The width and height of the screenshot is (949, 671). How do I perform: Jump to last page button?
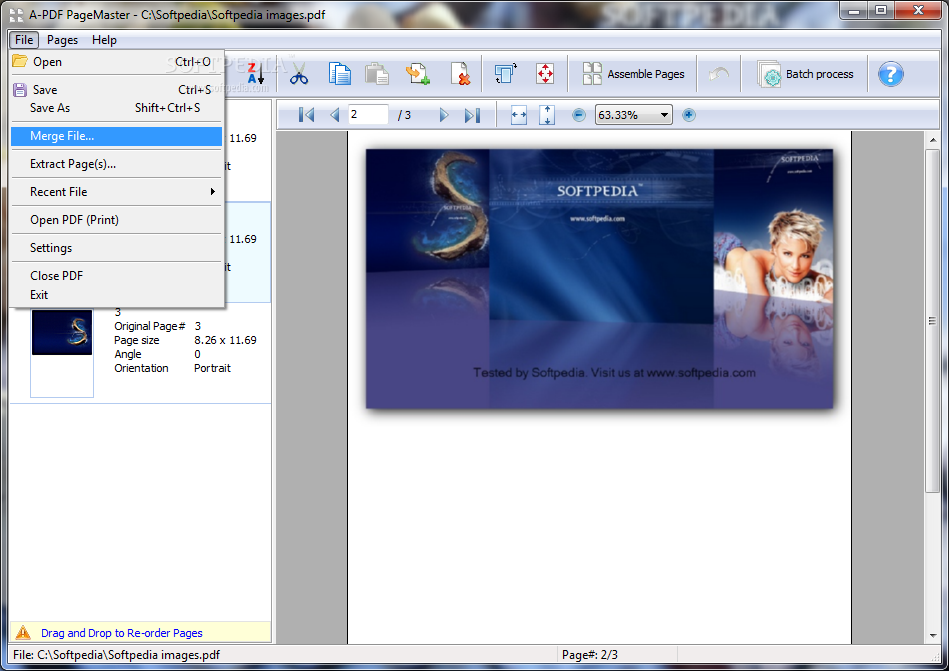472,114
